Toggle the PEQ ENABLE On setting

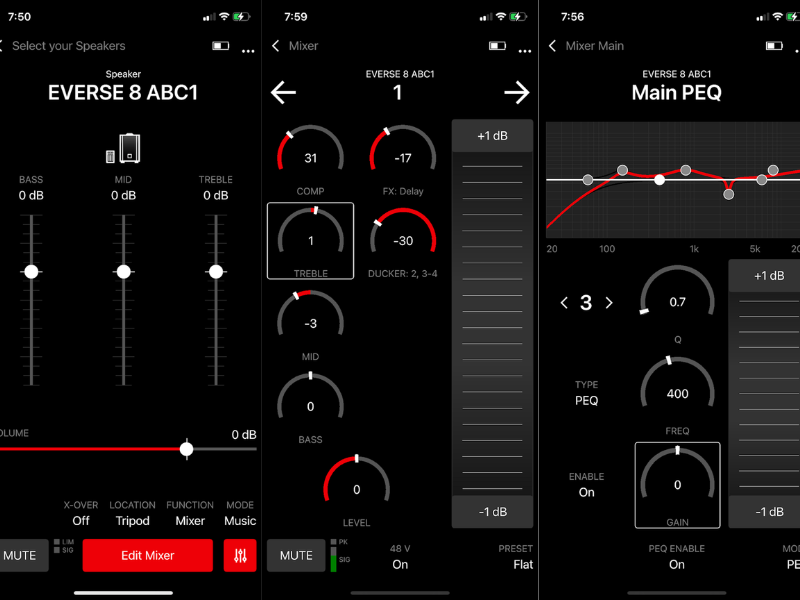pyautogui.click(x=677, y=557)
